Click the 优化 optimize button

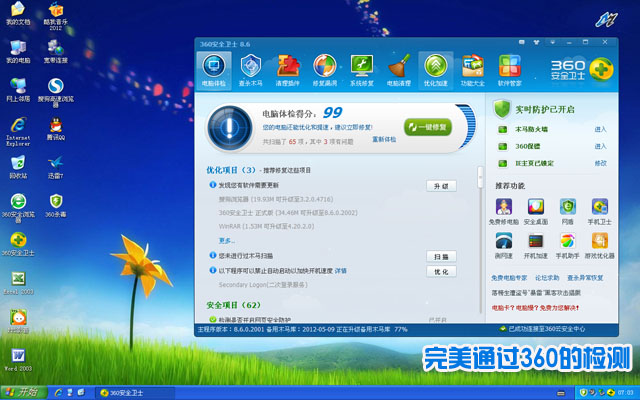coord(441,271)
